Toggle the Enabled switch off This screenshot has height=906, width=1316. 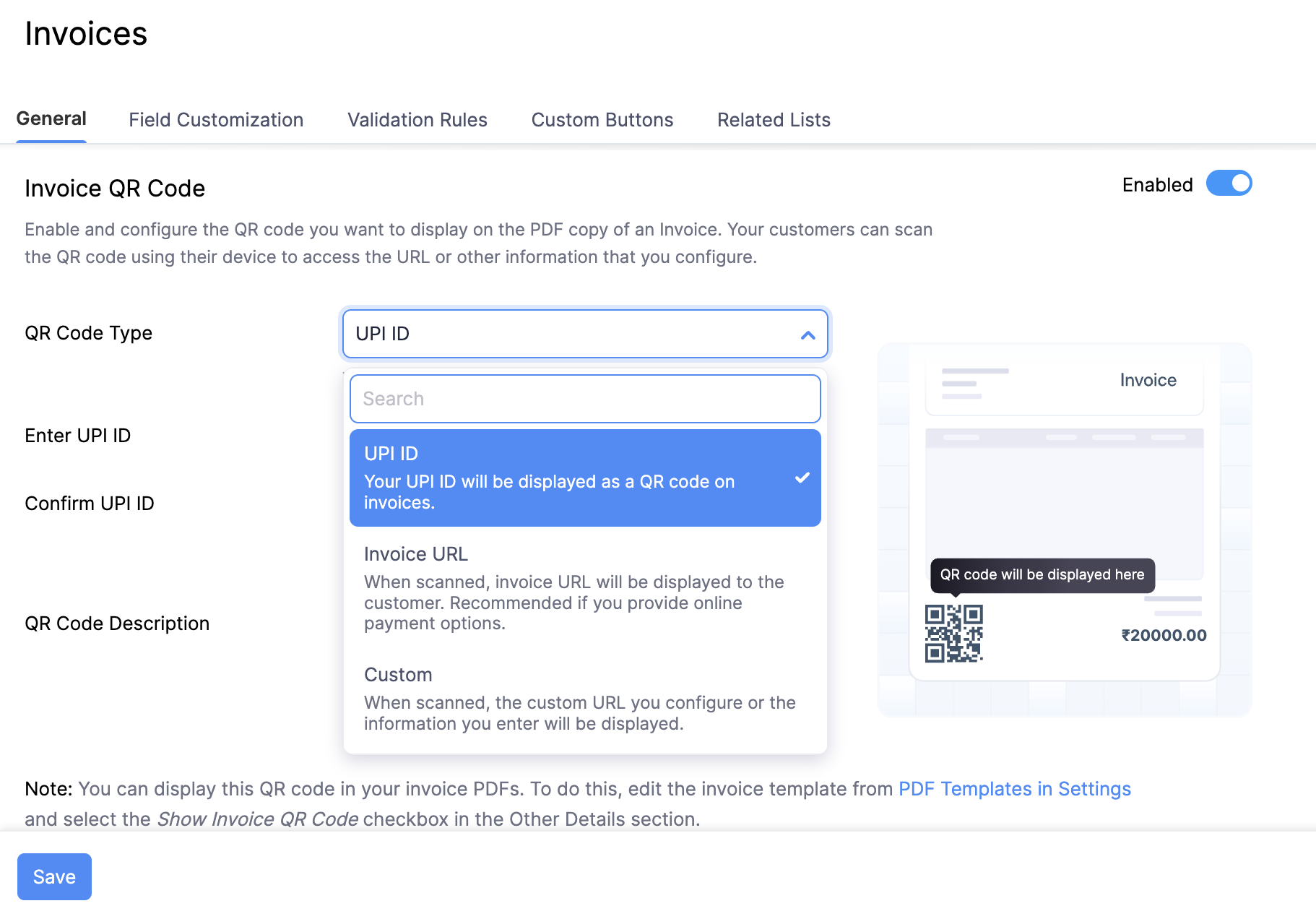click(1228, 184)
